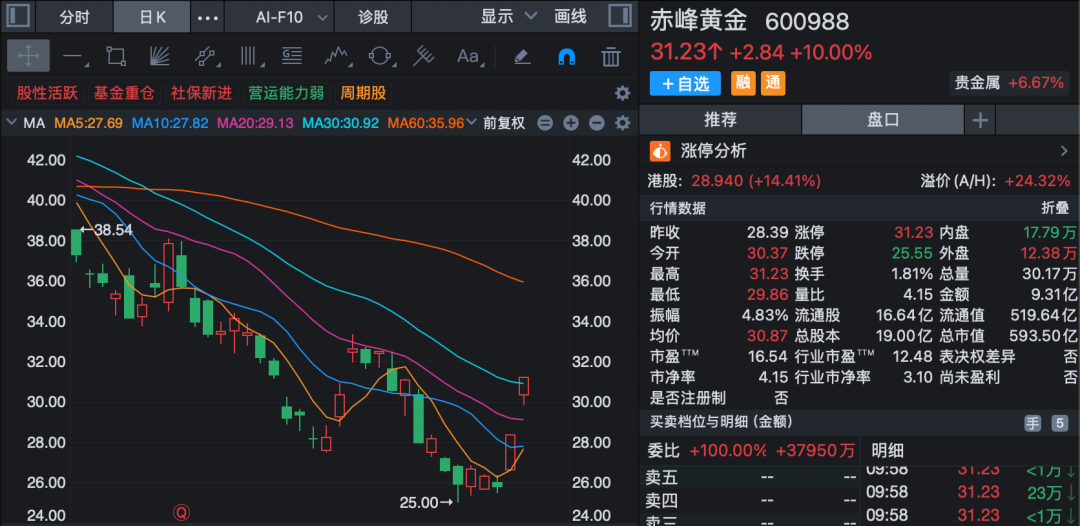1080x526 pixels.
Task: Click the 营运能力弱 tag
Action: coord(287,93)
